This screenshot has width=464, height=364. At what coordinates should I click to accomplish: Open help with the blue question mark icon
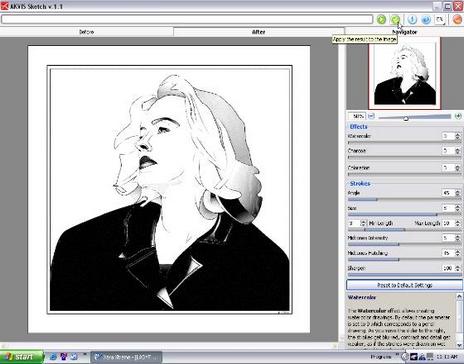click(x=426, y=20)
